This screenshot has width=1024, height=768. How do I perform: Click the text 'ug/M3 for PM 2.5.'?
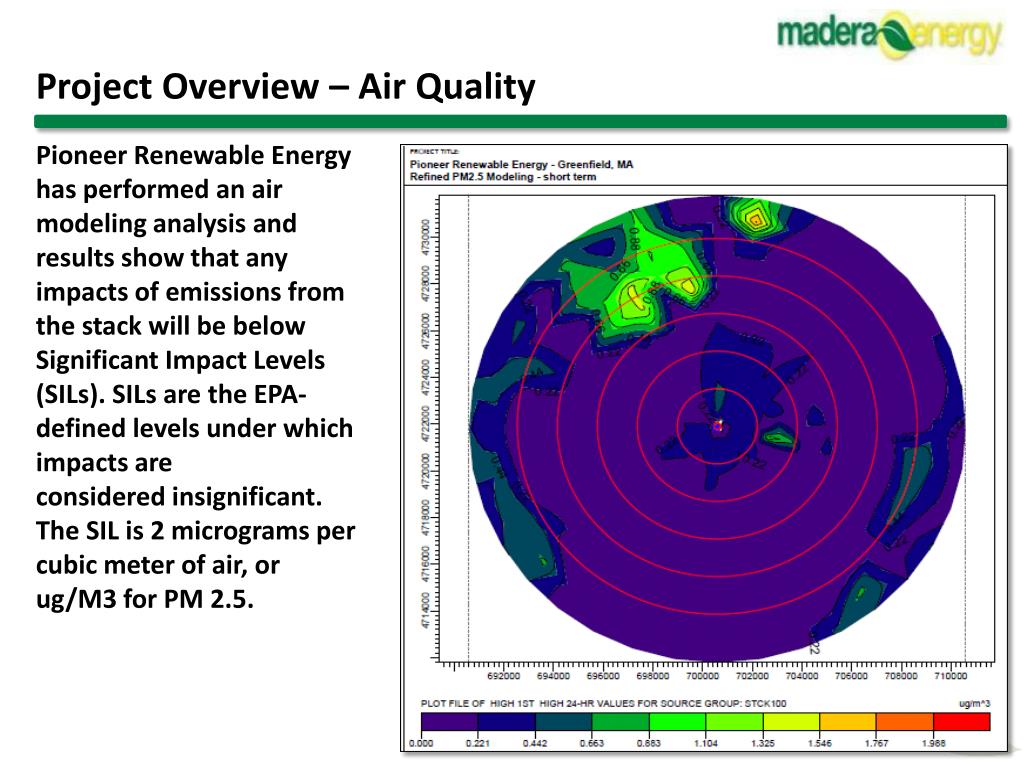(x=145, y=599)
